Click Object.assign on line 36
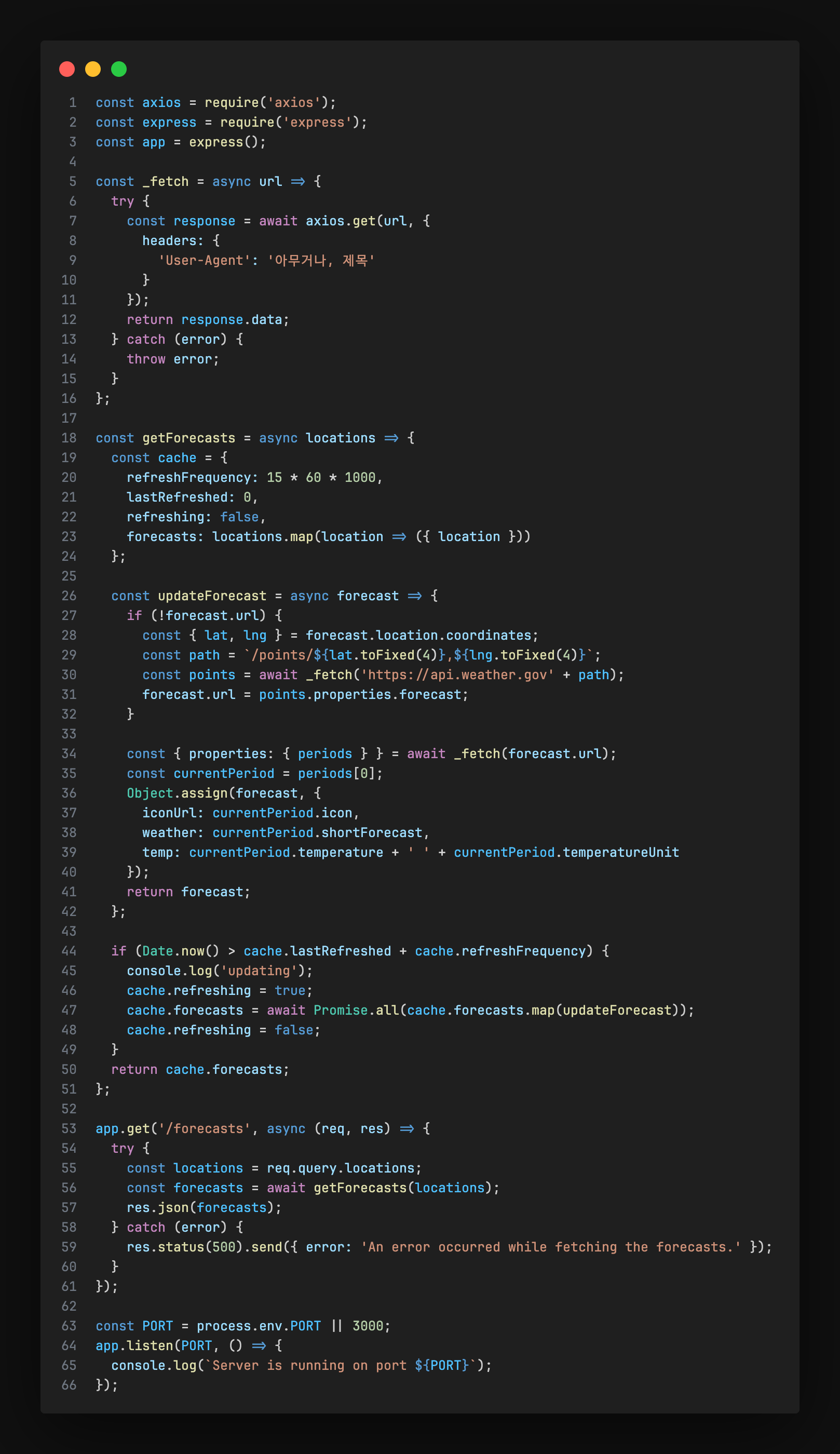 [x=177, y=793]
